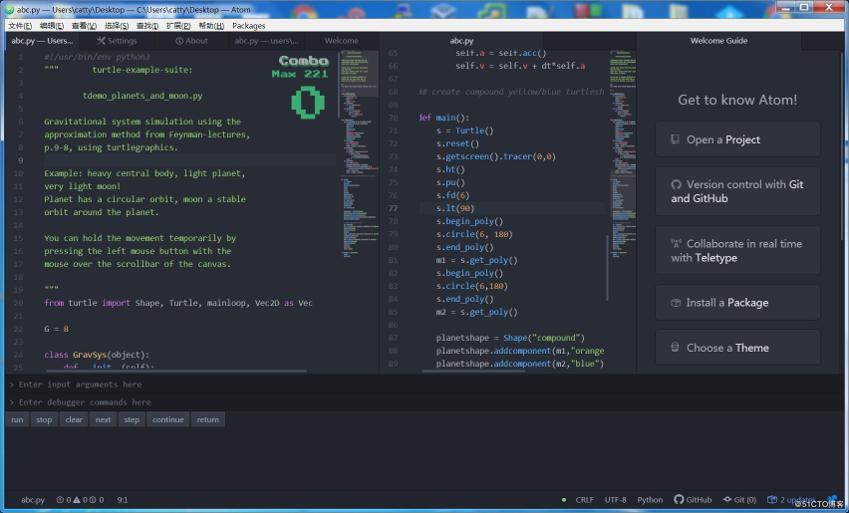Viewport: 849px width, 513px height.
Task: Click the vertical scrollbar in middle editor
Action: click(x=607, y=268)
